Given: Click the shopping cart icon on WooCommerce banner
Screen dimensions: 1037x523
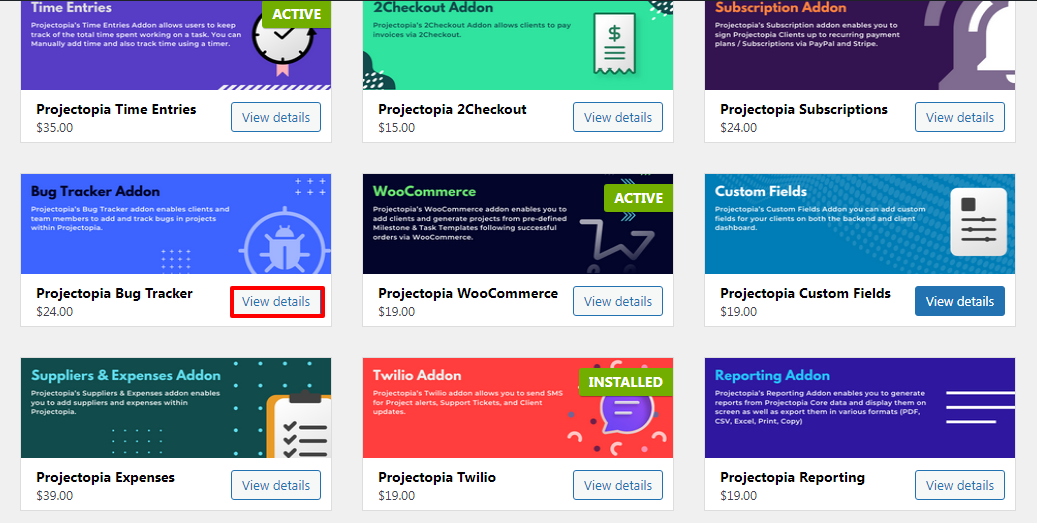Looking at the screenshot, I should coord(617,243).
